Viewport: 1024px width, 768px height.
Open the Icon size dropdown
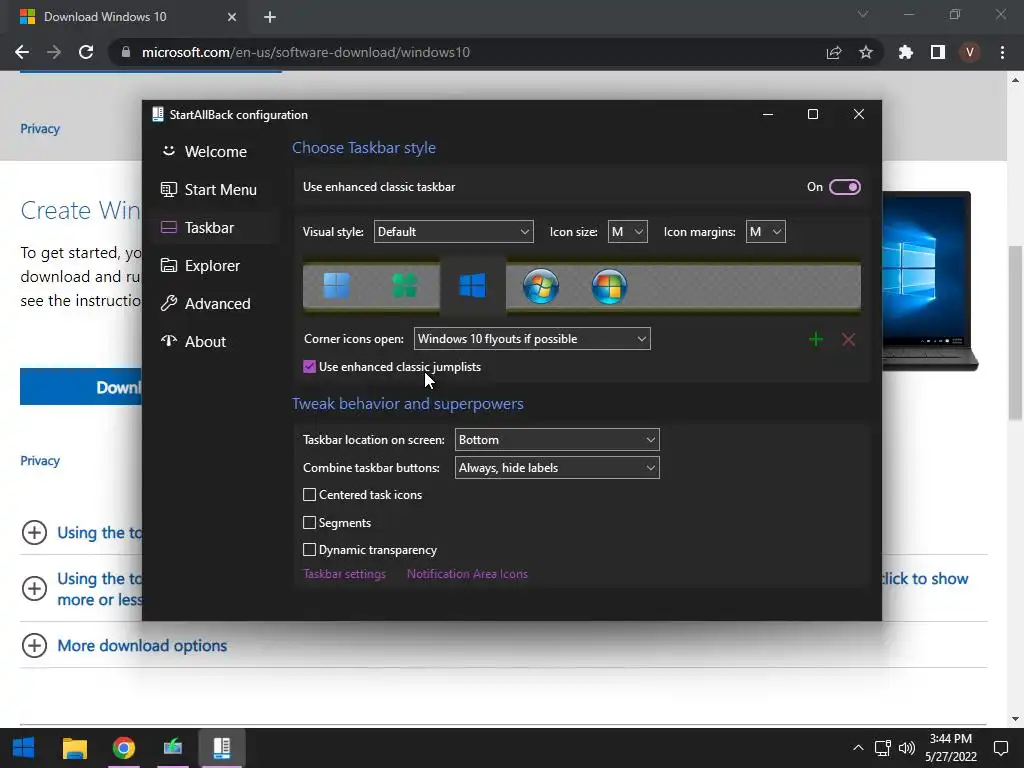tap(628, 232)
